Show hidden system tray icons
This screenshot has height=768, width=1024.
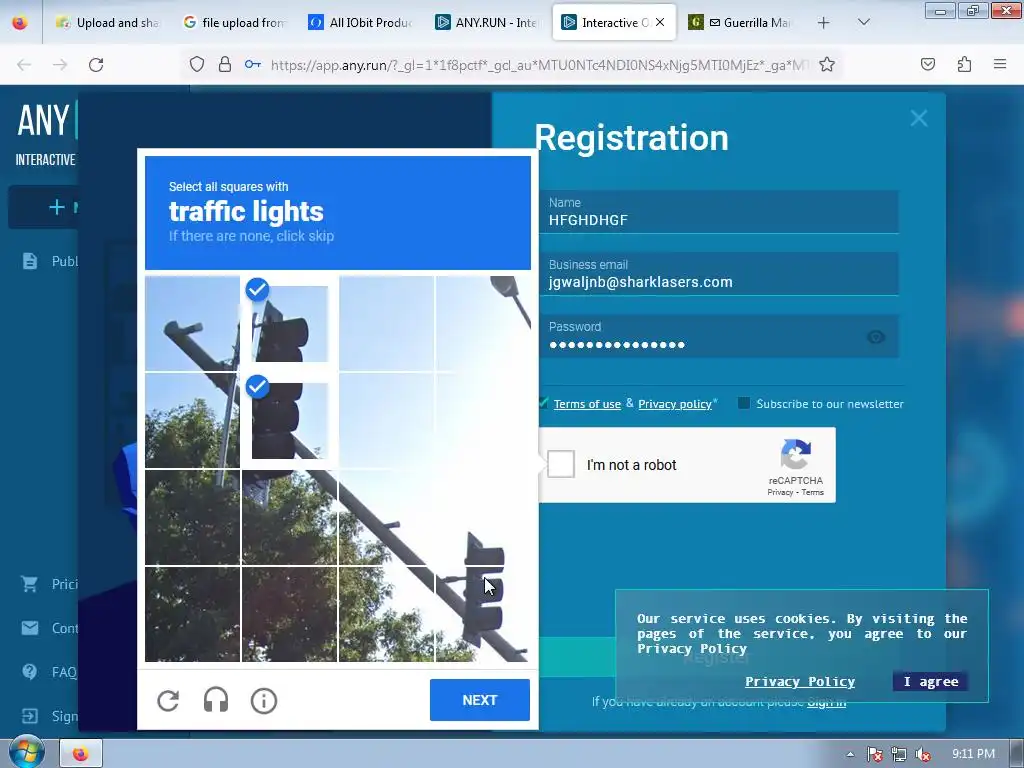(x=850, y=754)
